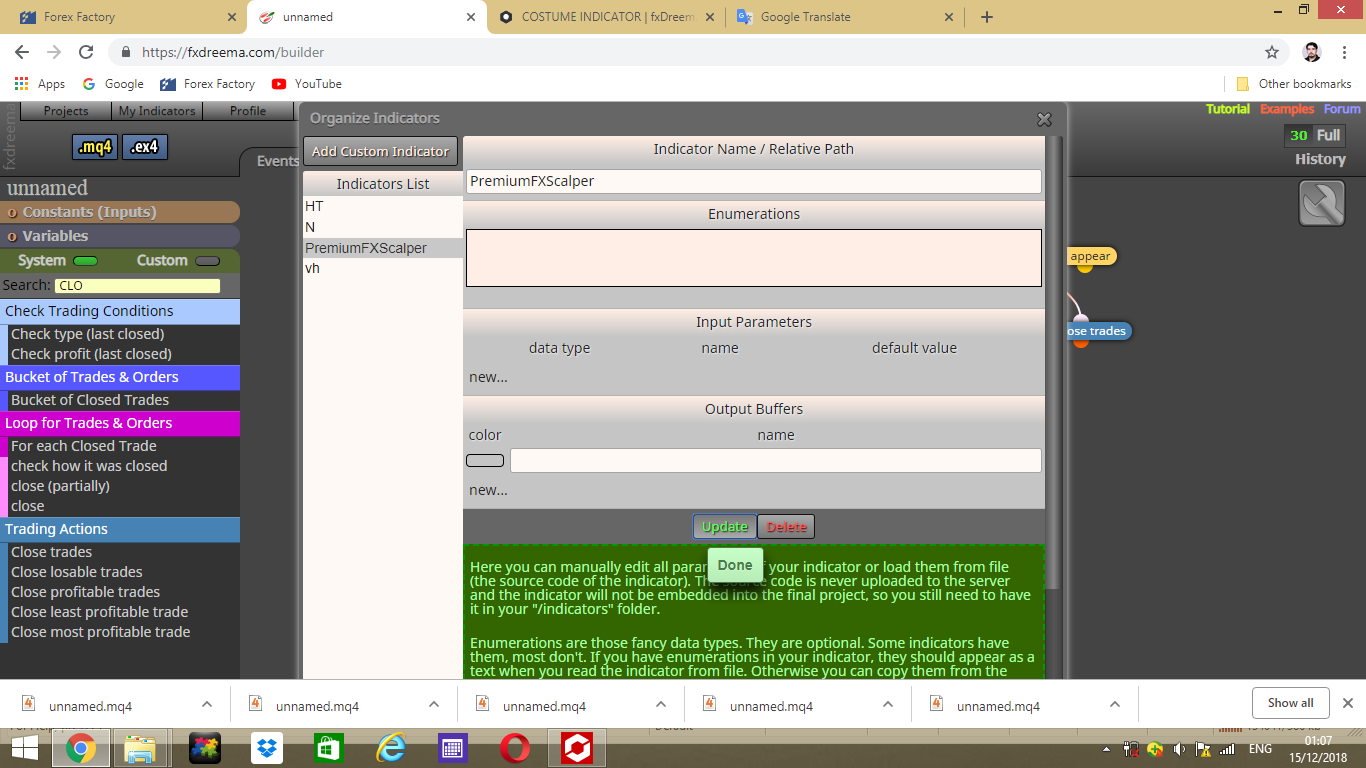
Task: Open Action Center flag icon
Action: [x=1203, y=749]
